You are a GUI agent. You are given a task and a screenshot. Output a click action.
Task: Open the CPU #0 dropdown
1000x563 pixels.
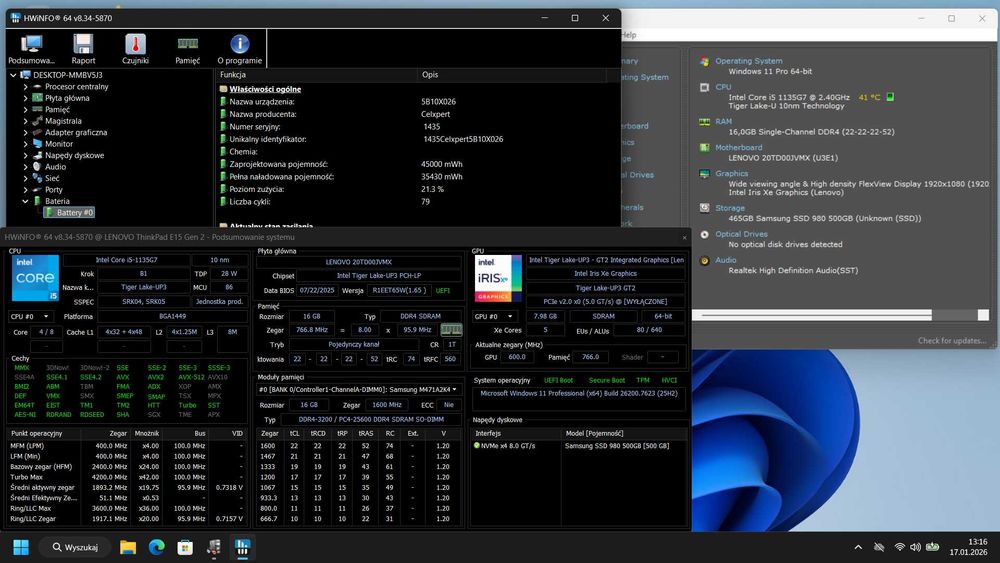point(30,316)
